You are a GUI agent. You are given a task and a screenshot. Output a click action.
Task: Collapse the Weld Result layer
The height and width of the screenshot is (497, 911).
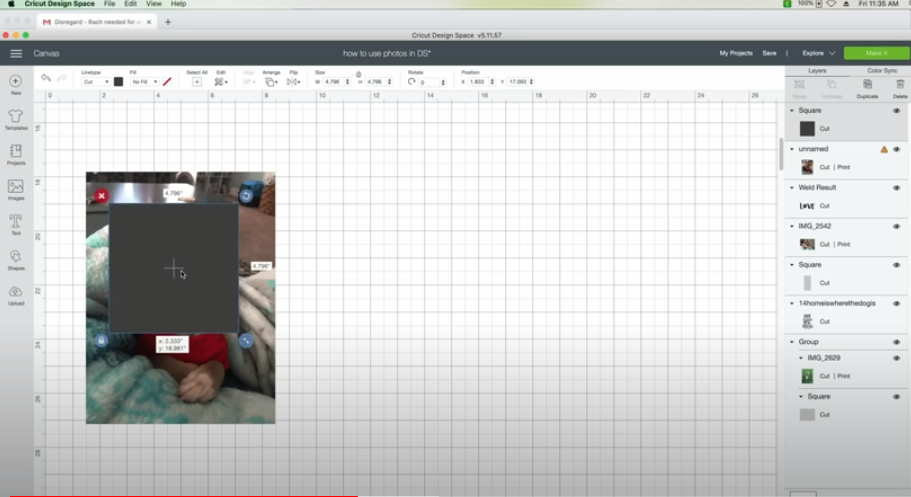[x=792, y=187]
